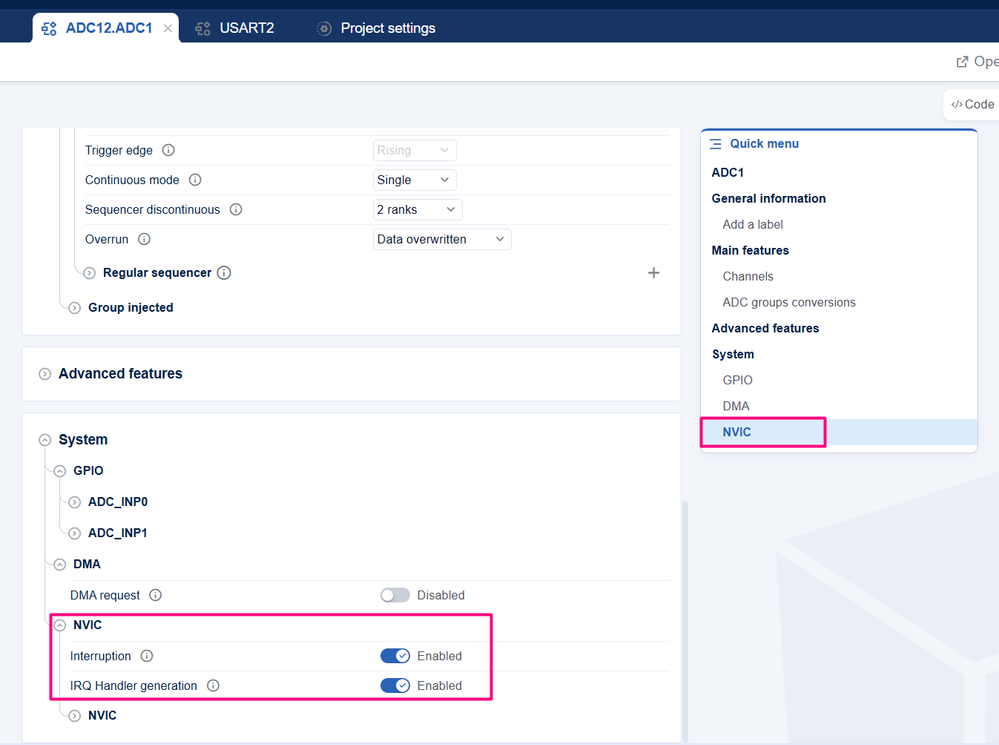The height and width of the screenshot is (745, 999).
Task: Open the Trigger edge Rising dropdown
Action: click(414, 150)
